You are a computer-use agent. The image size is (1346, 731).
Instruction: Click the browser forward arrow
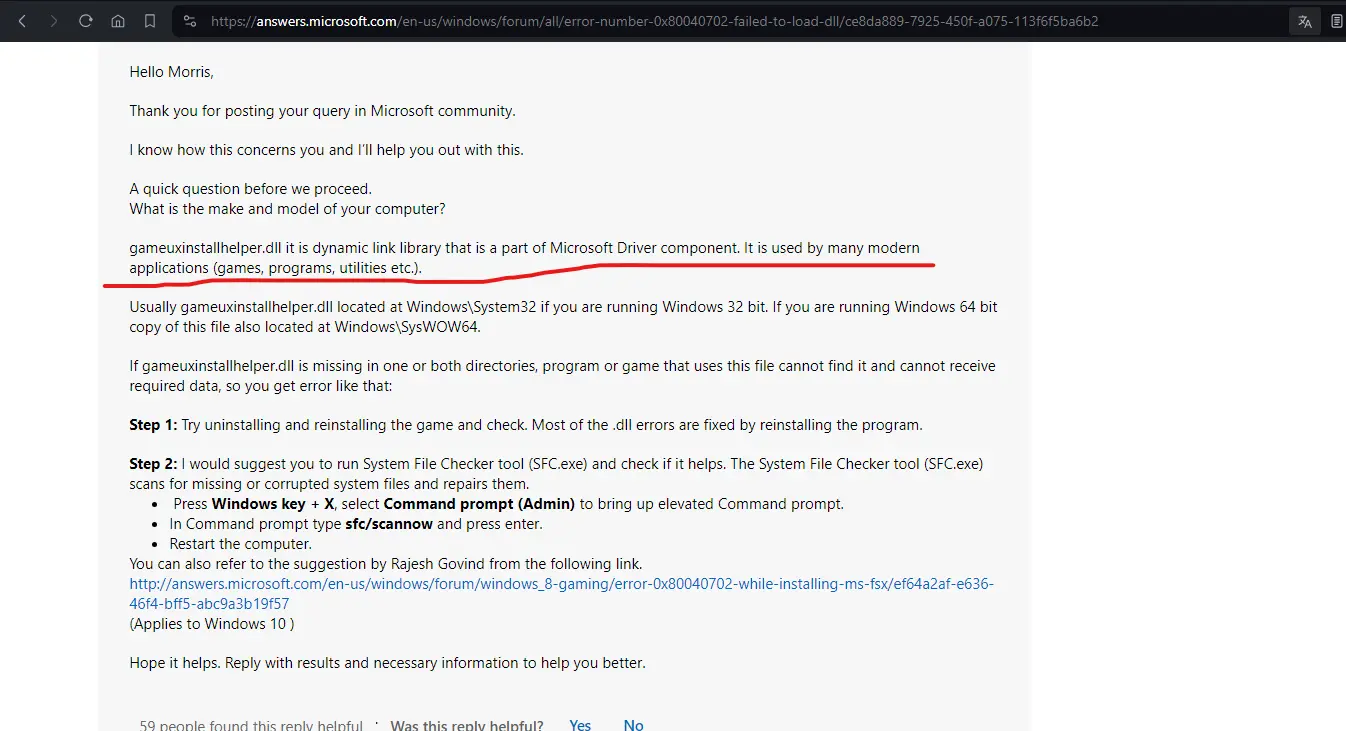coord(54,21)
